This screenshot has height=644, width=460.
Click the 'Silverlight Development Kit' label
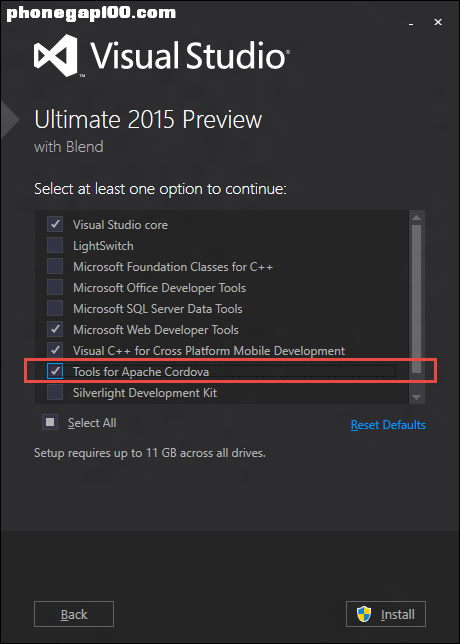[145, 393]
